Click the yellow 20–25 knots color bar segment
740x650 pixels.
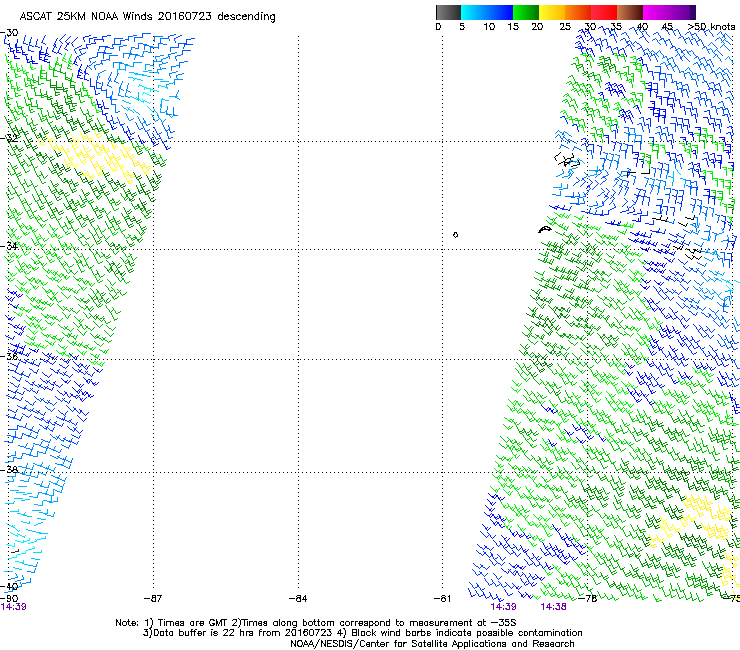point(552,12)
